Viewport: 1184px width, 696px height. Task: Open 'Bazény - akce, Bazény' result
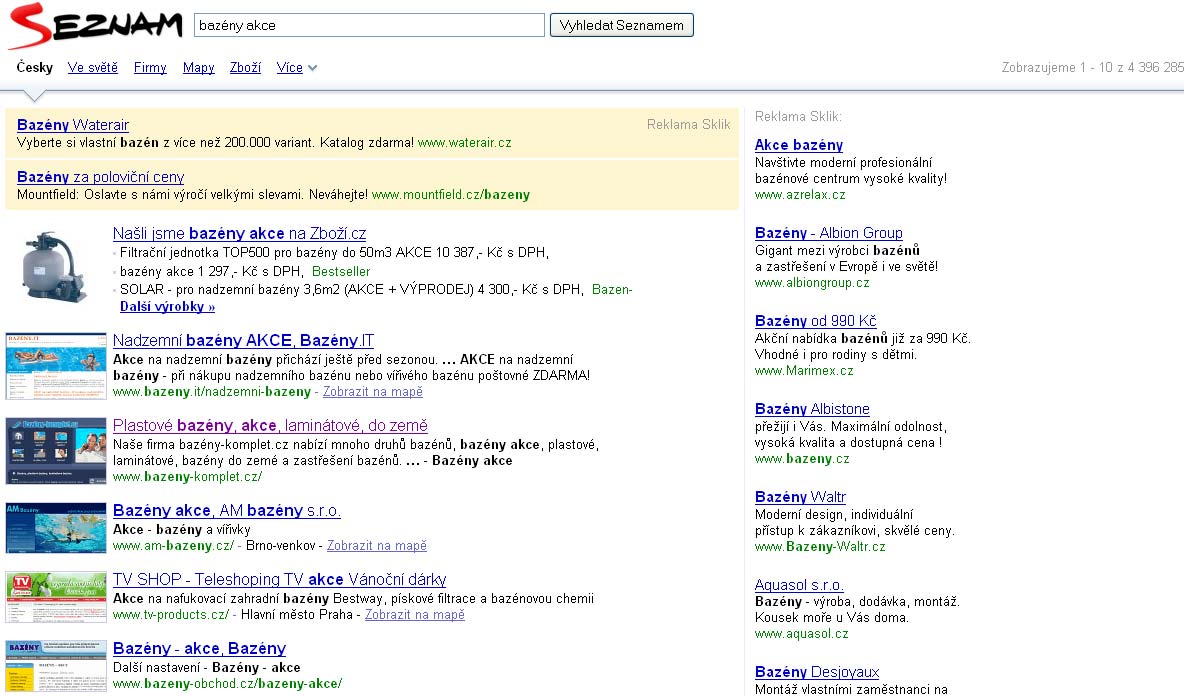coord(199,648)
